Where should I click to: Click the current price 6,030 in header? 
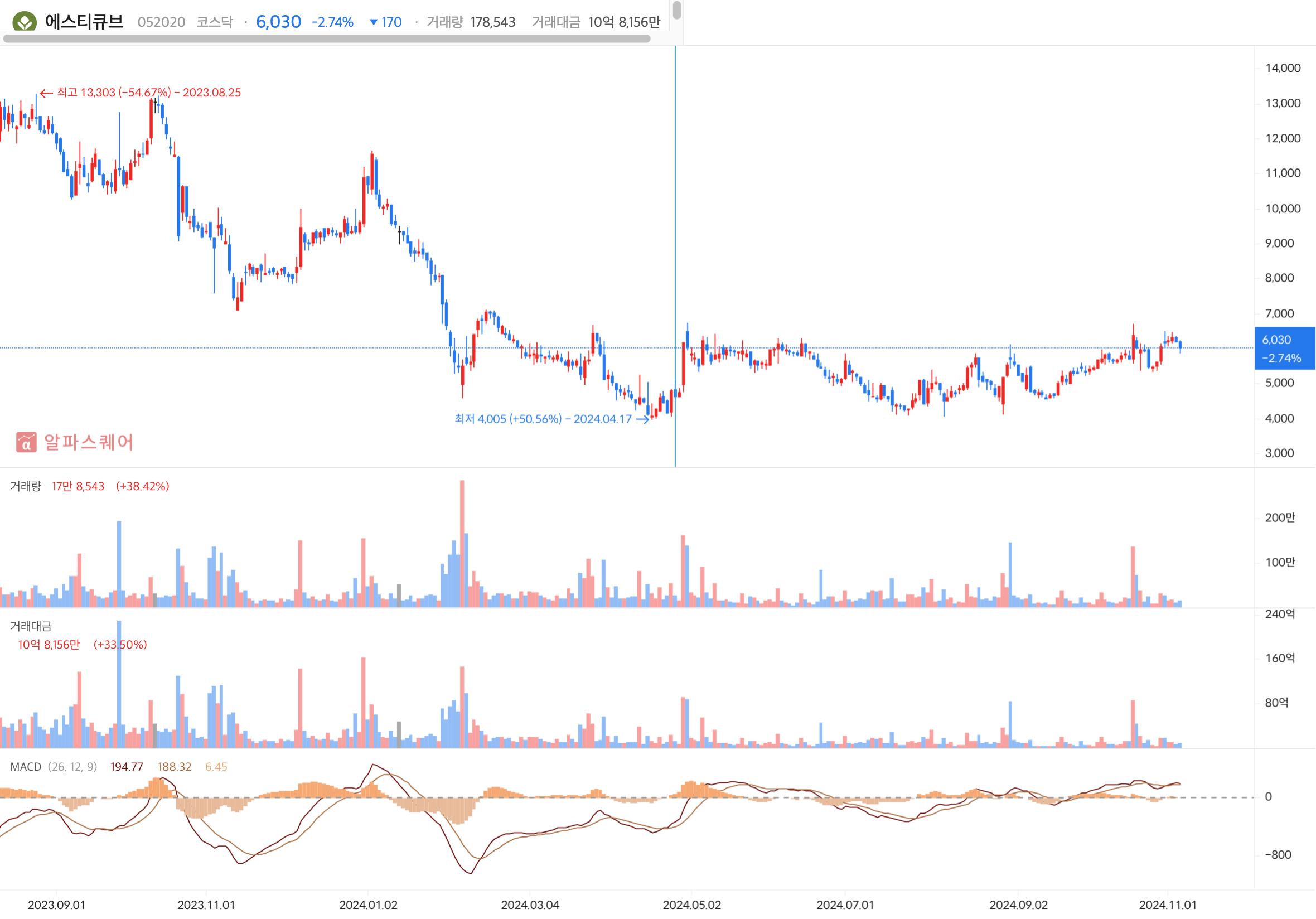tap(279, 22)
